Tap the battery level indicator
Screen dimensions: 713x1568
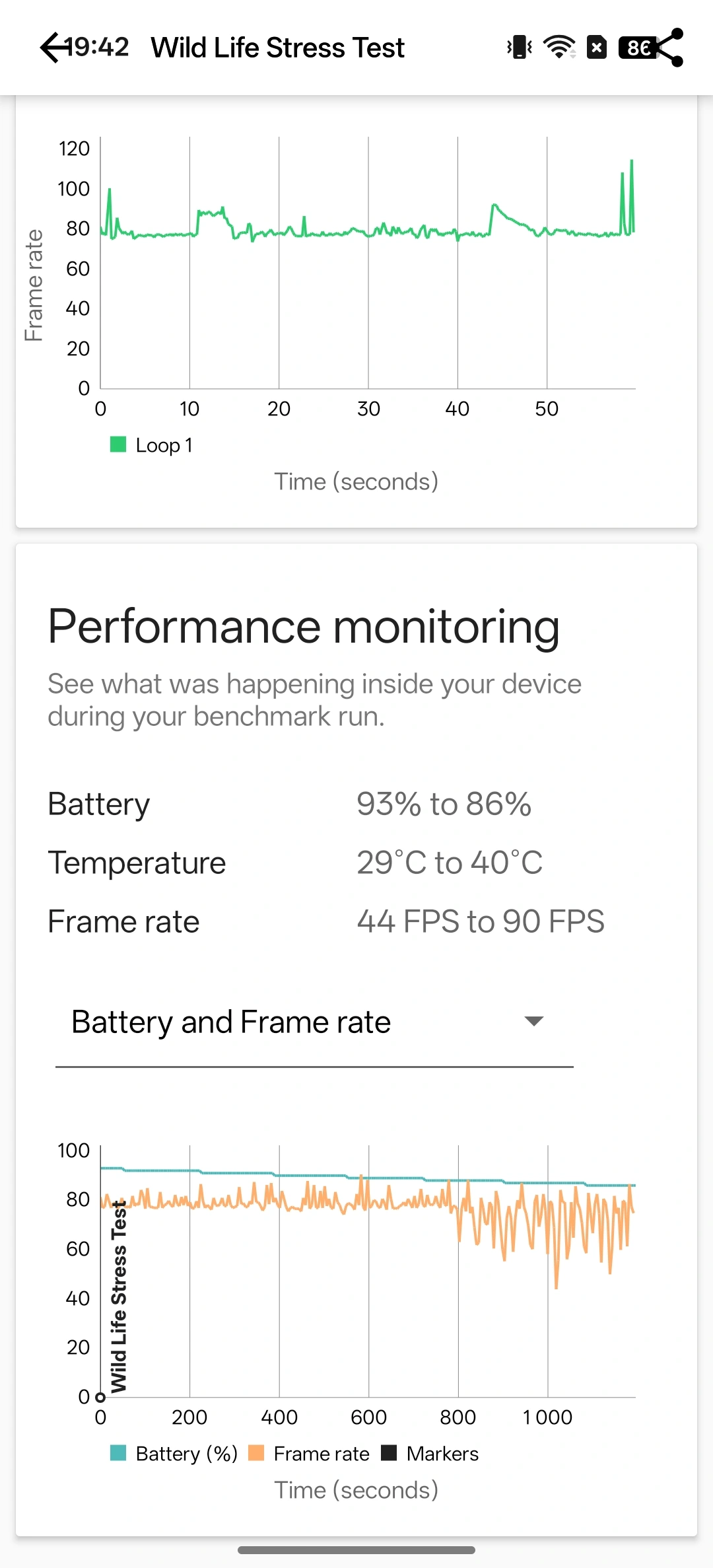point(636,48)
